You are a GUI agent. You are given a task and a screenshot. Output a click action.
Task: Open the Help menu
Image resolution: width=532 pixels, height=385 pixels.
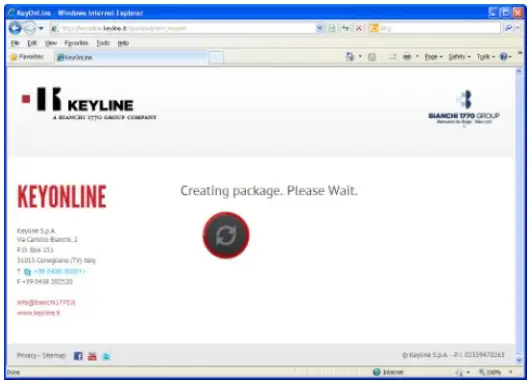(123, 43)
